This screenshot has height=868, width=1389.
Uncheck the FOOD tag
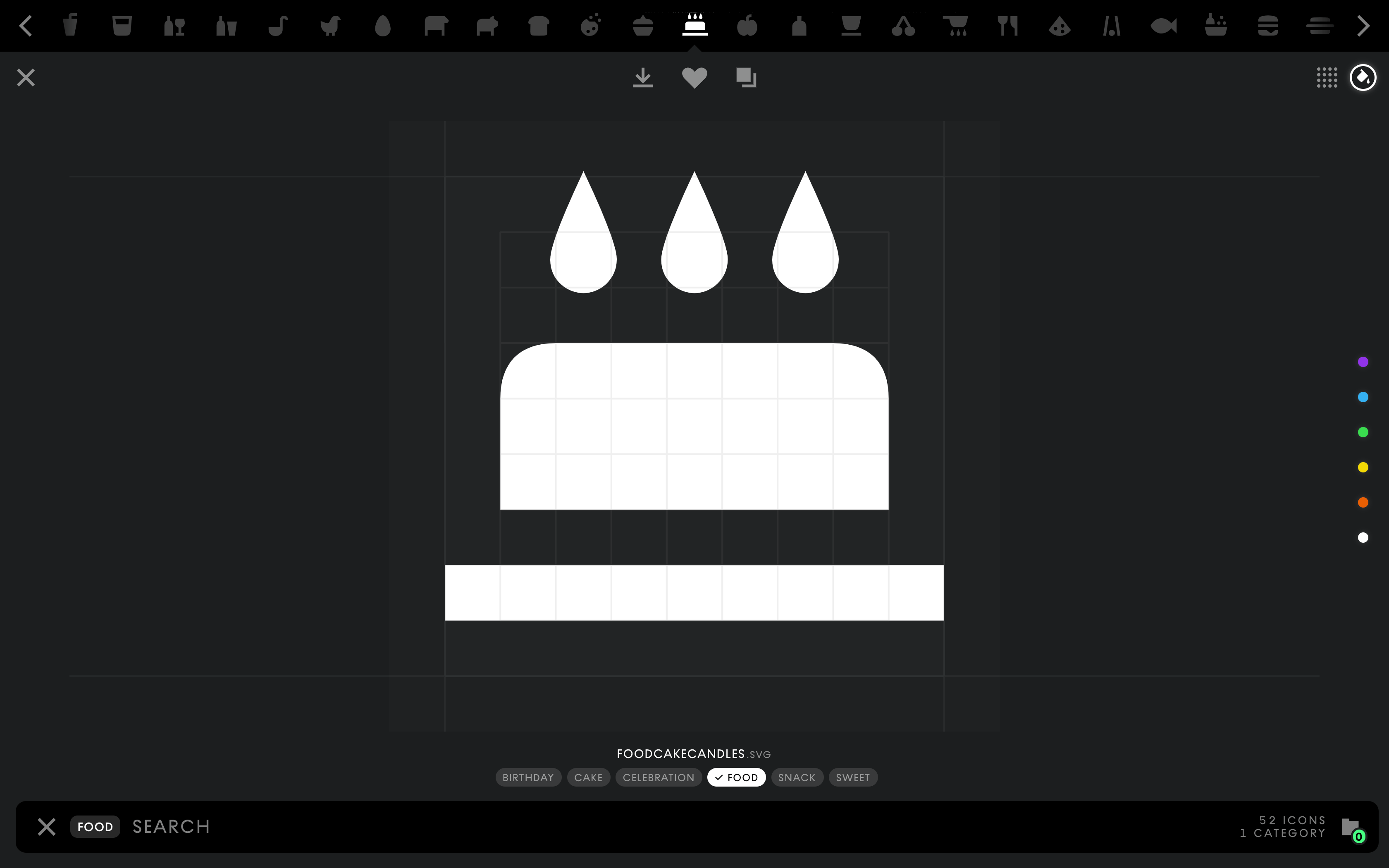736,777
